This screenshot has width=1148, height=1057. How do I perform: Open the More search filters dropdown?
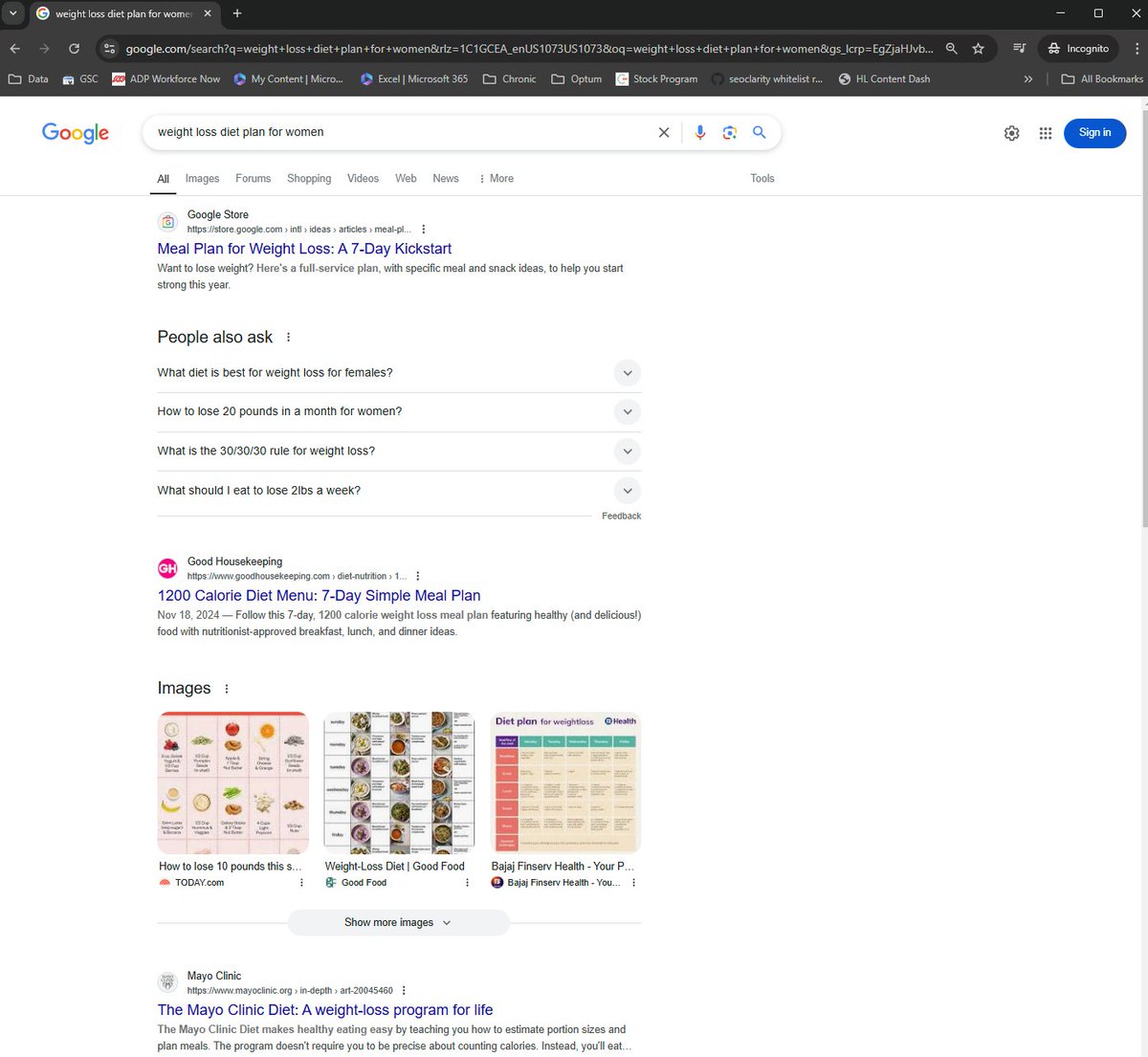tap(496, 179)
